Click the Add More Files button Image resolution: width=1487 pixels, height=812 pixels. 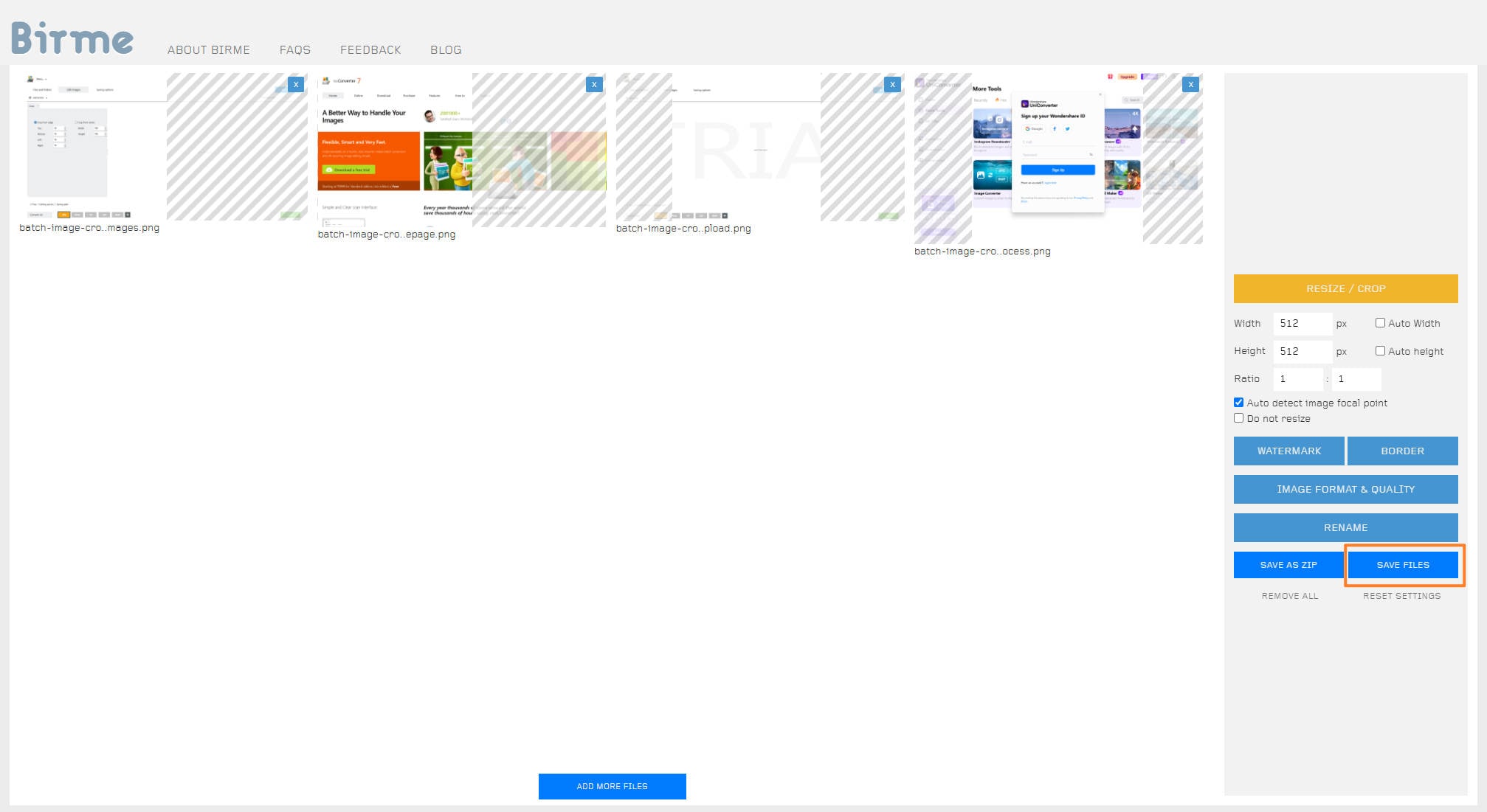(x=612, y=786)
